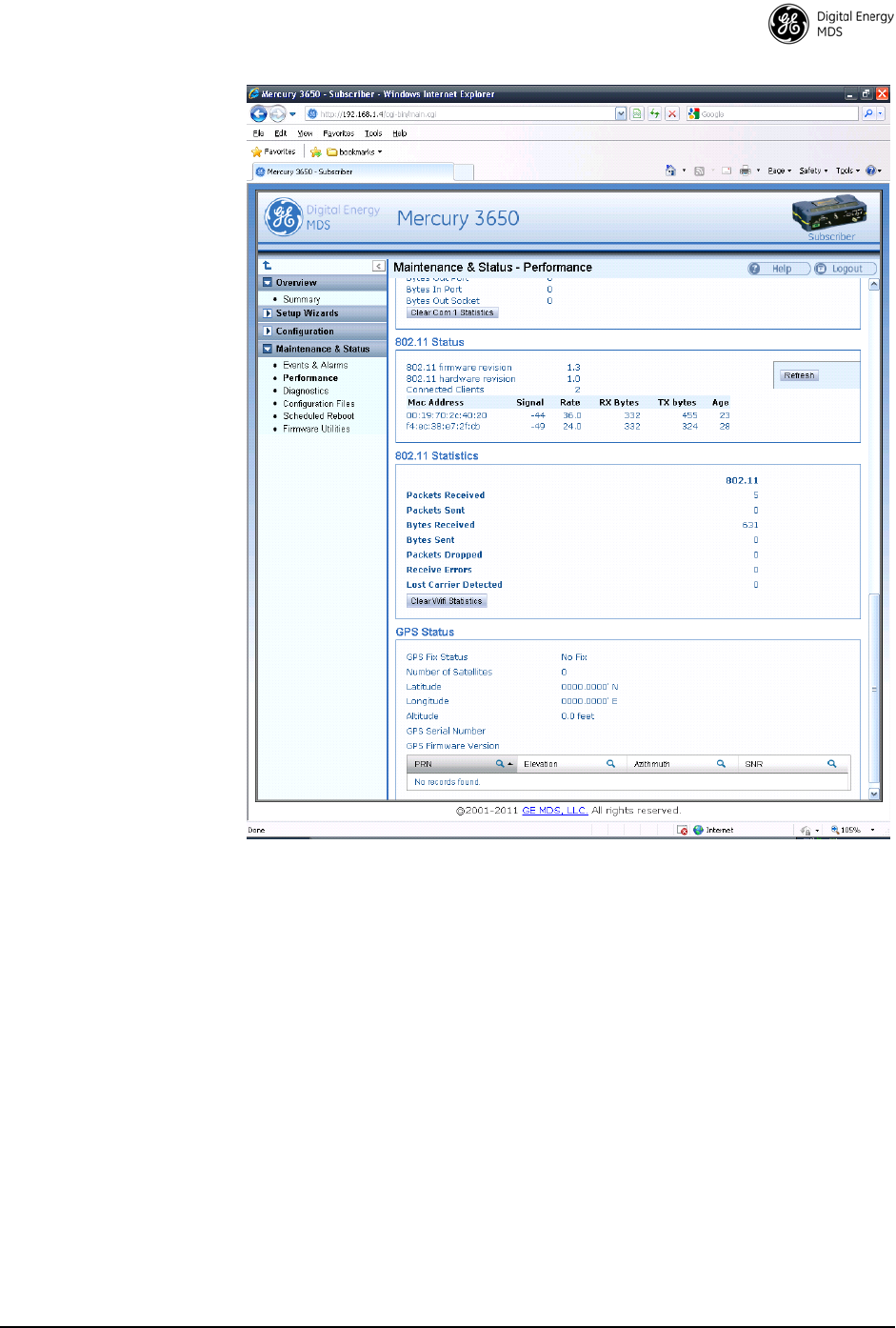Click the blue help question icon in command bar
The width and height of the screenshot is (896, 1328).
tap(871, 171)
